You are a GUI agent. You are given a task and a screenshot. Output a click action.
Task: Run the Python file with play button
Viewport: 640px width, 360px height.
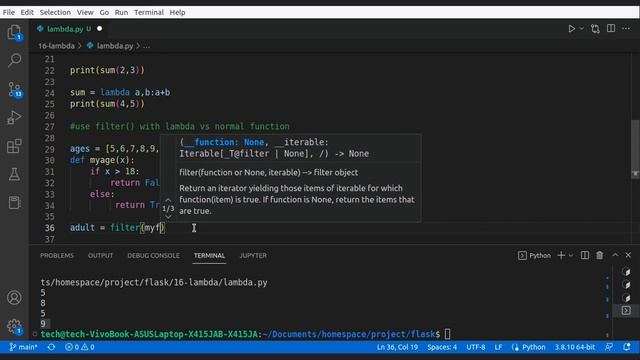[571, 29]
